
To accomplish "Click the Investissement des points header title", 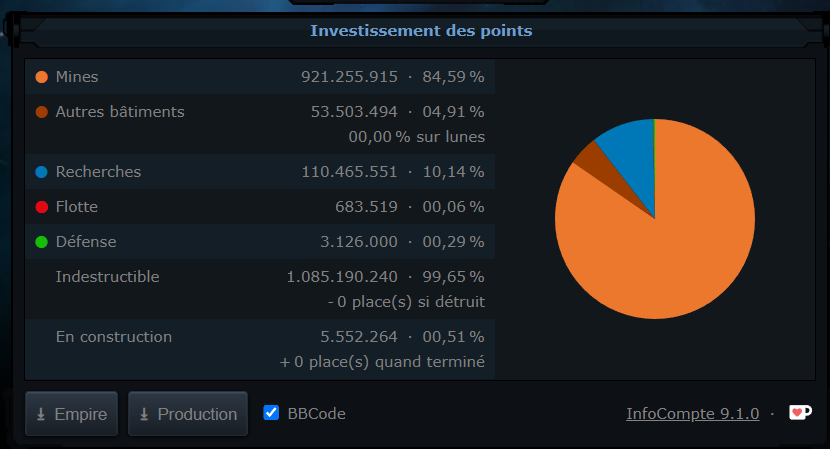I will pos(421,31).
